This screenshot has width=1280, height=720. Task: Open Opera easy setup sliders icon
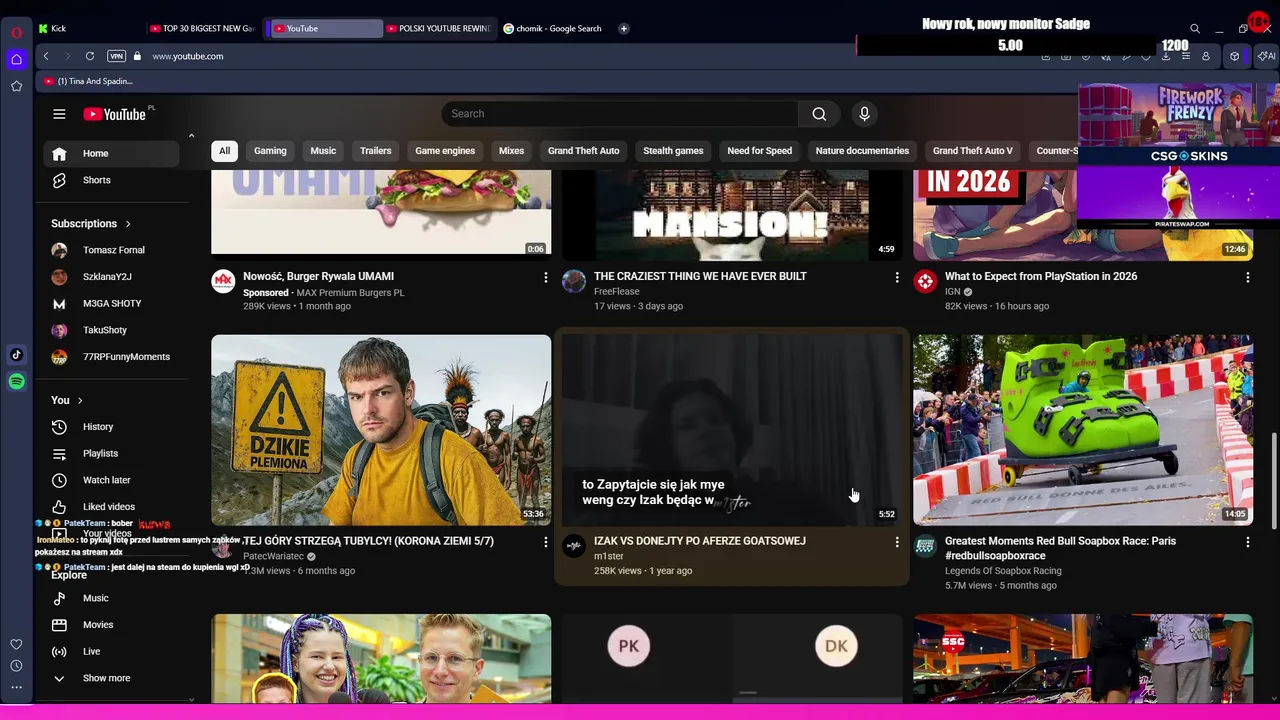1186,56
